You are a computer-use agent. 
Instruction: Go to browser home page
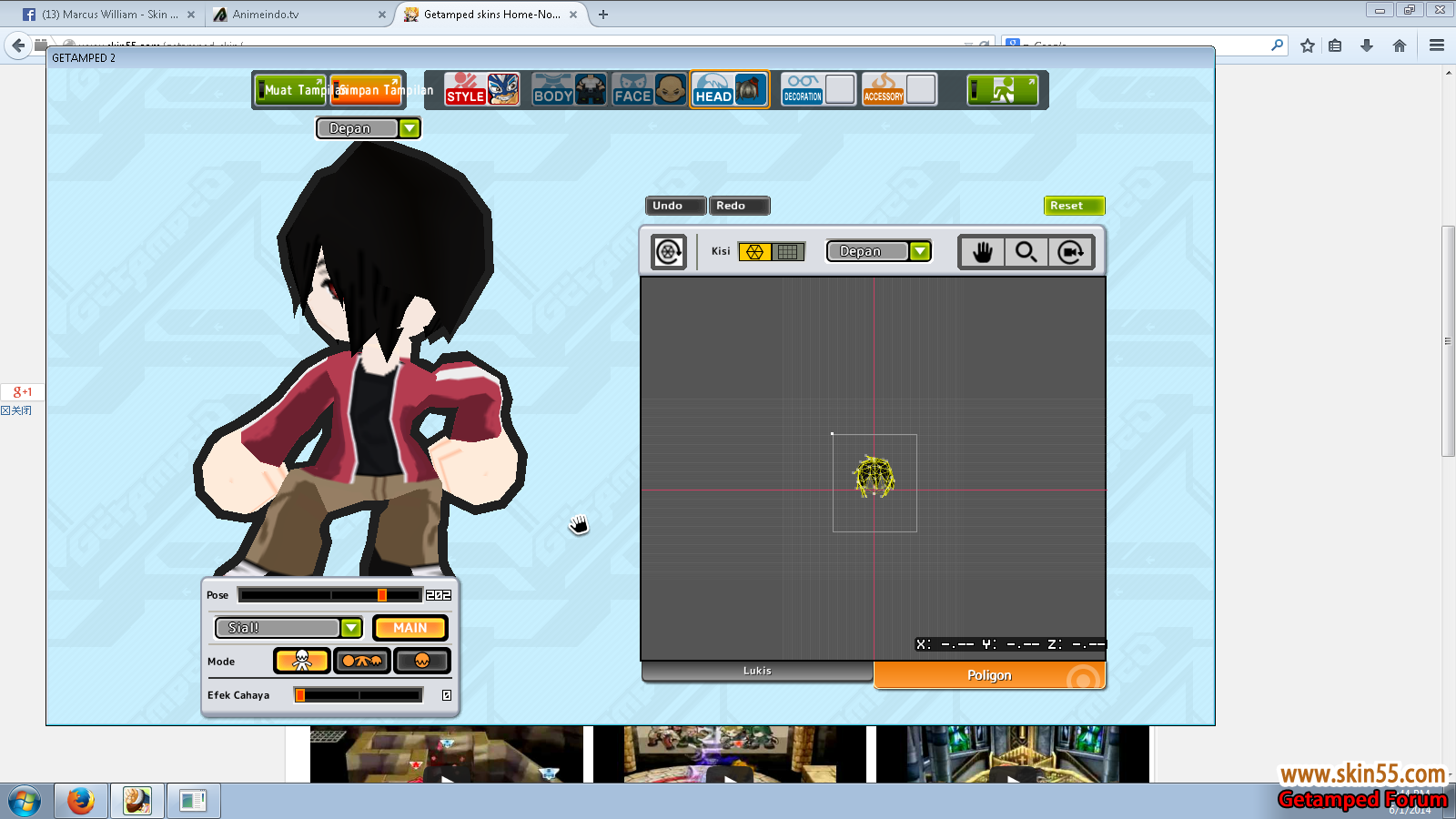(1400, 45)
